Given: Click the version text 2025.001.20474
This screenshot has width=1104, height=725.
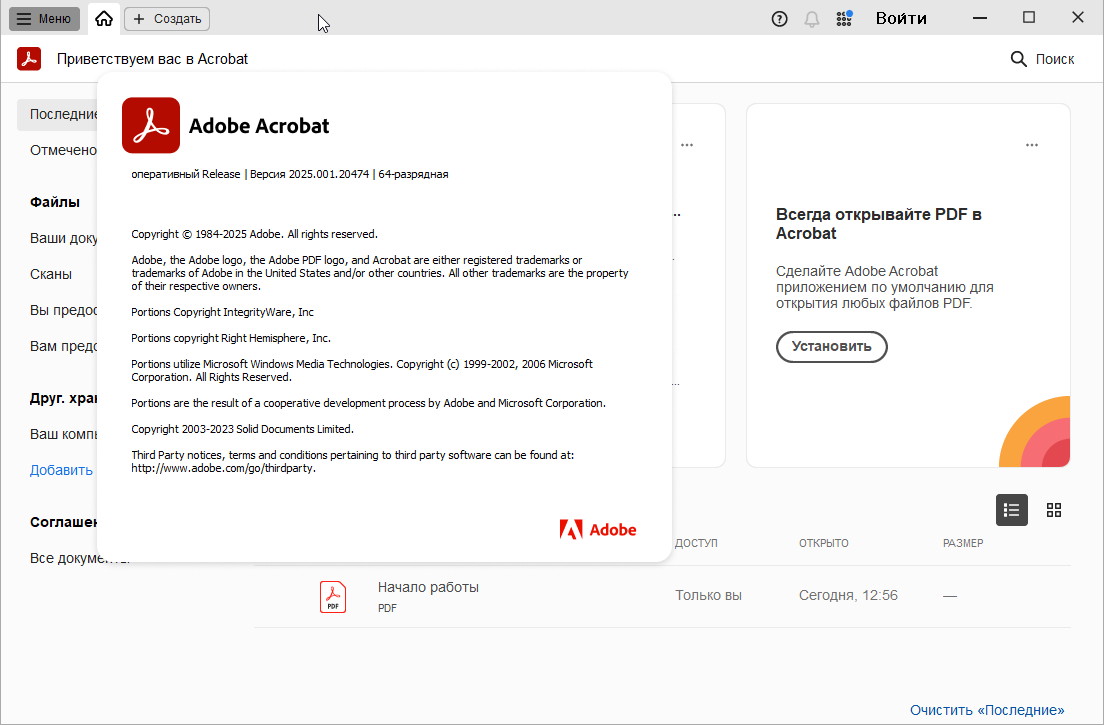Looking at the screenshot, I should pos(329,174).
